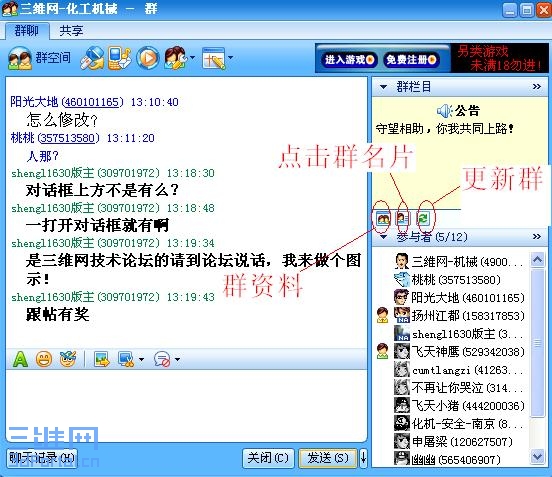Click the 发送(S) button

(328, 458)
